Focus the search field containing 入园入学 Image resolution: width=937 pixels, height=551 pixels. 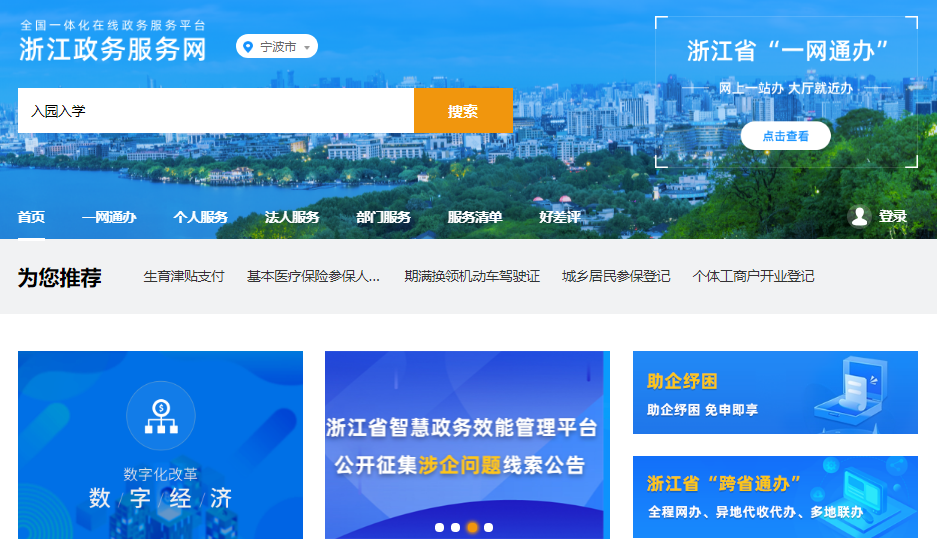click(x=216, y=111)
